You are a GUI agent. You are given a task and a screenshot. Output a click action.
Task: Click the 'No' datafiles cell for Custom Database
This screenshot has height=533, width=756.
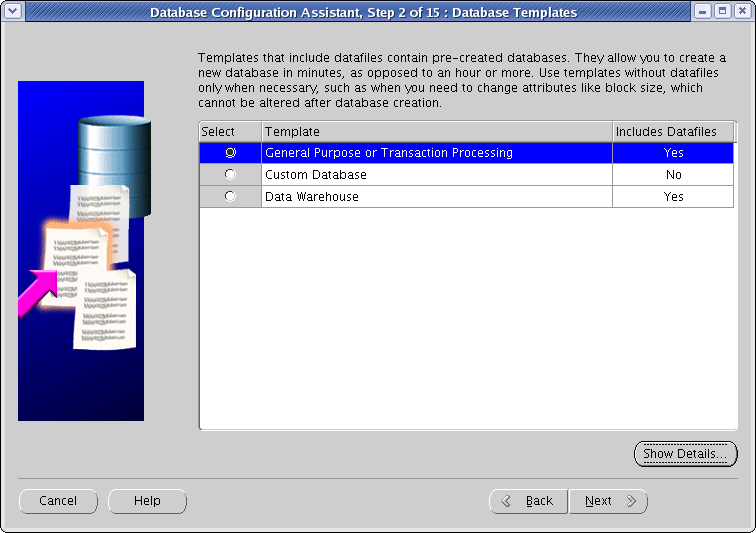[673, 175]
